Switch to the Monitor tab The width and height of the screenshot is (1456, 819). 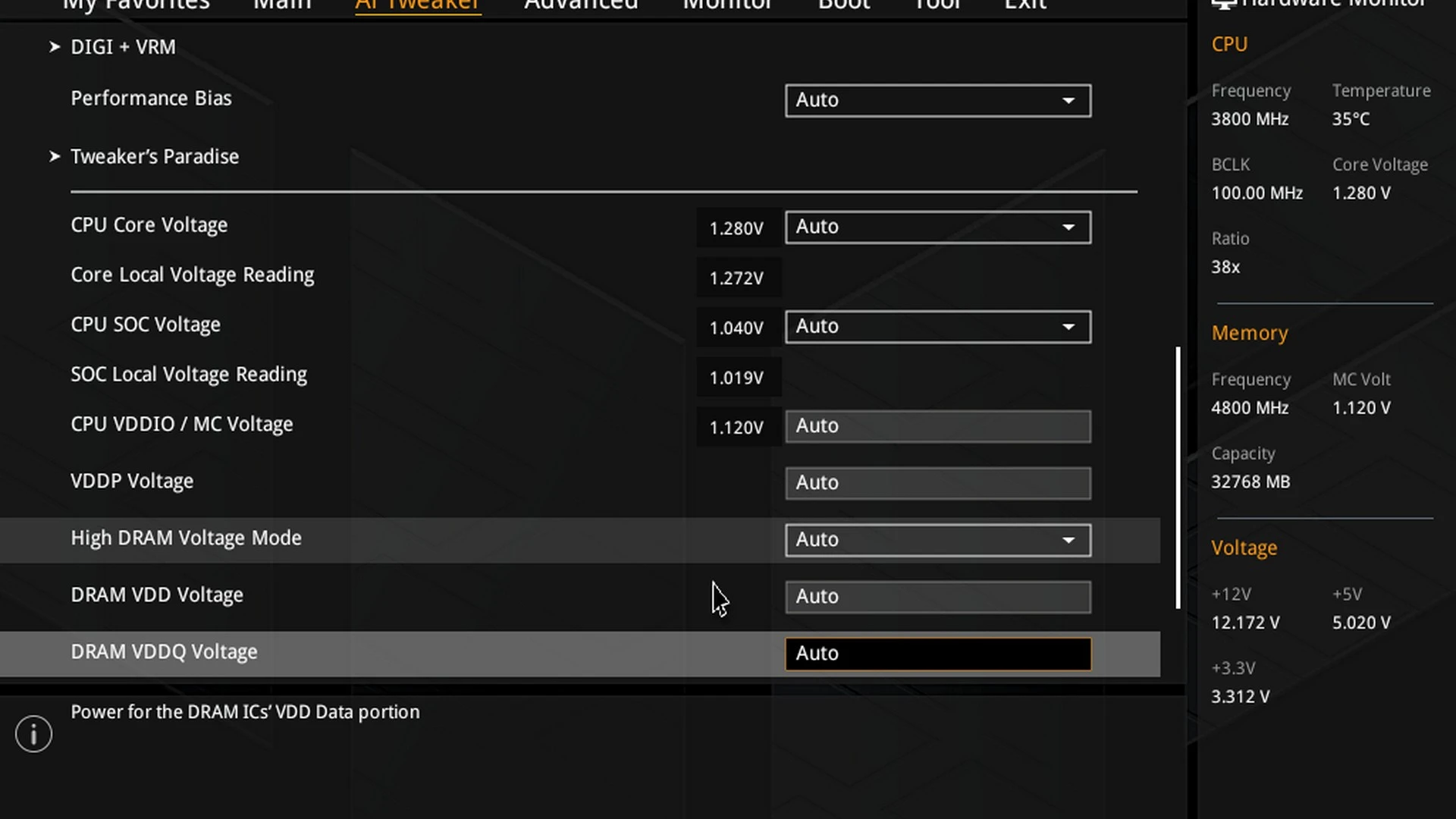tap(726, 5)
